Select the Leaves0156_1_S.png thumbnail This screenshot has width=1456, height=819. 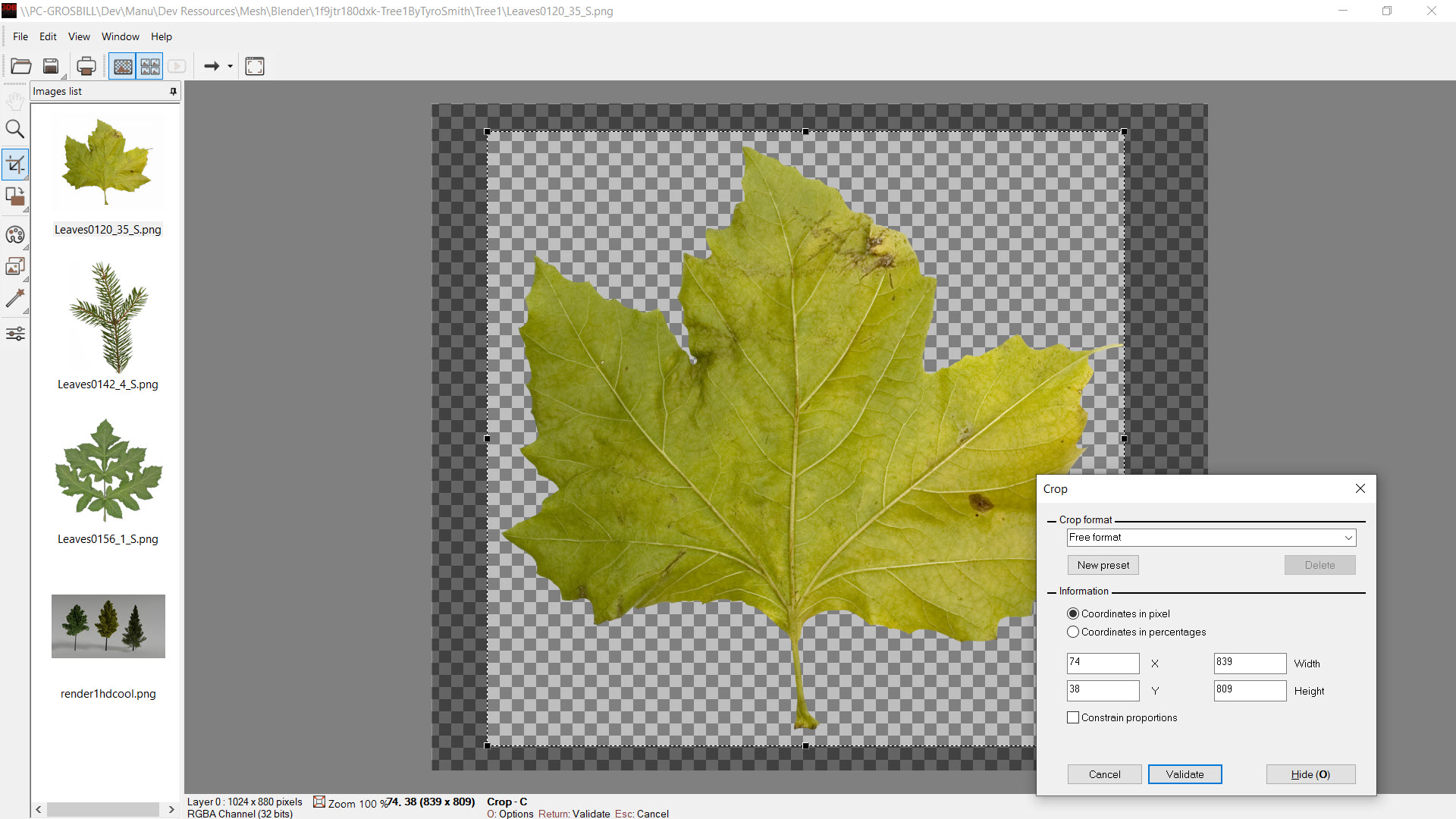(108, 471)
